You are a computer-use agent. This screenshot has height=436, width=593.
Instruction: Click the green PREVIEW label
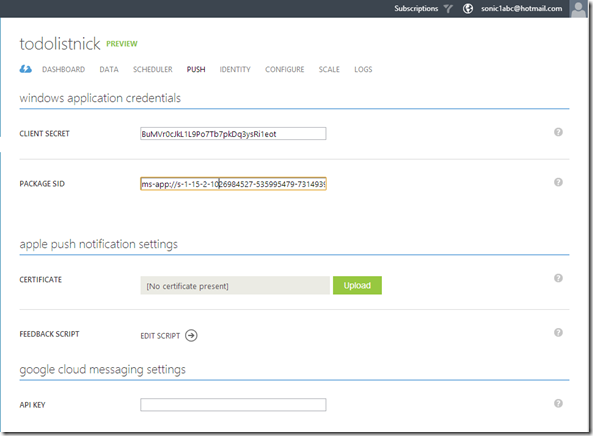click(122, 44)
